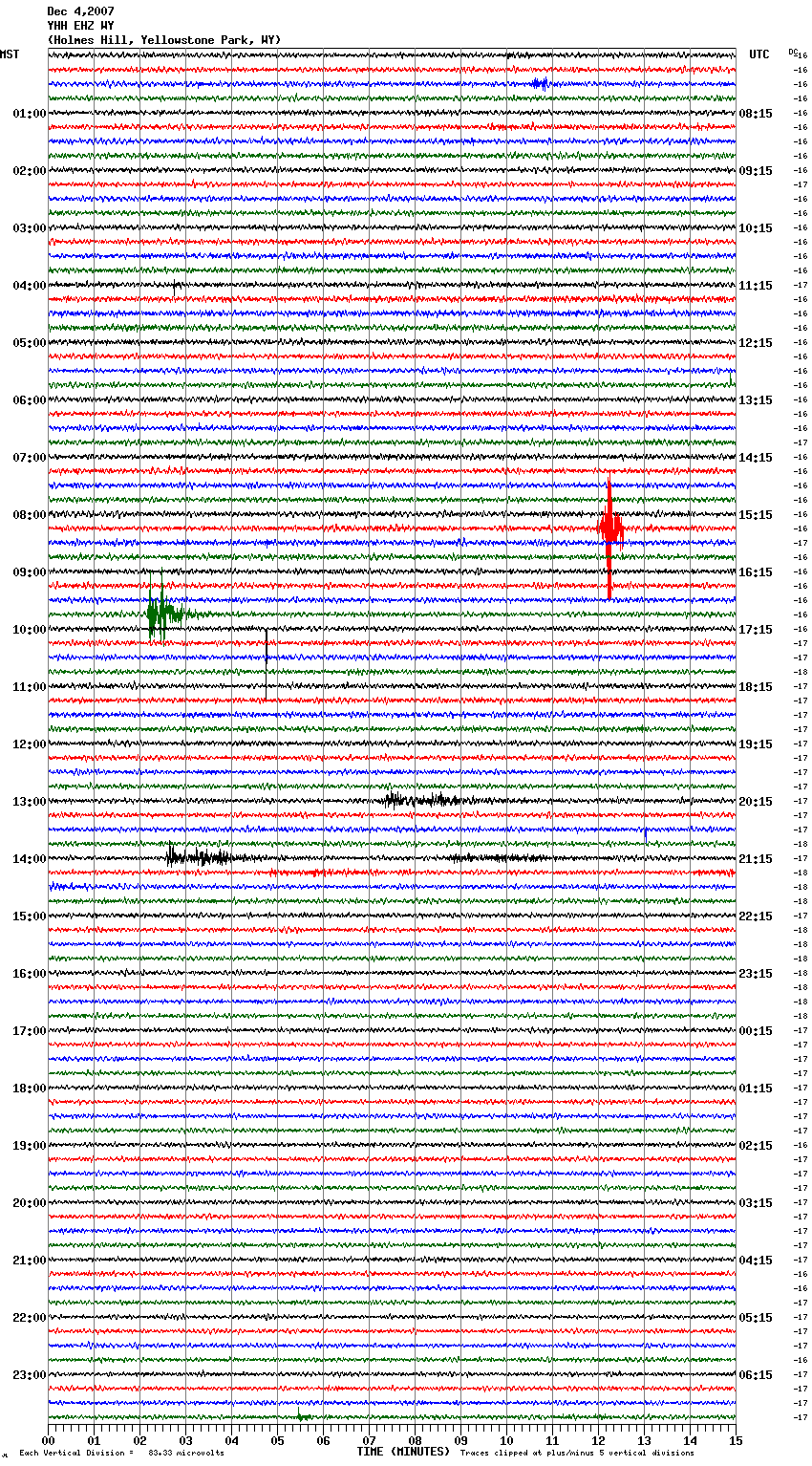
Task: Click the 'Dec 4,2007' date header
Action: [80, 11]
